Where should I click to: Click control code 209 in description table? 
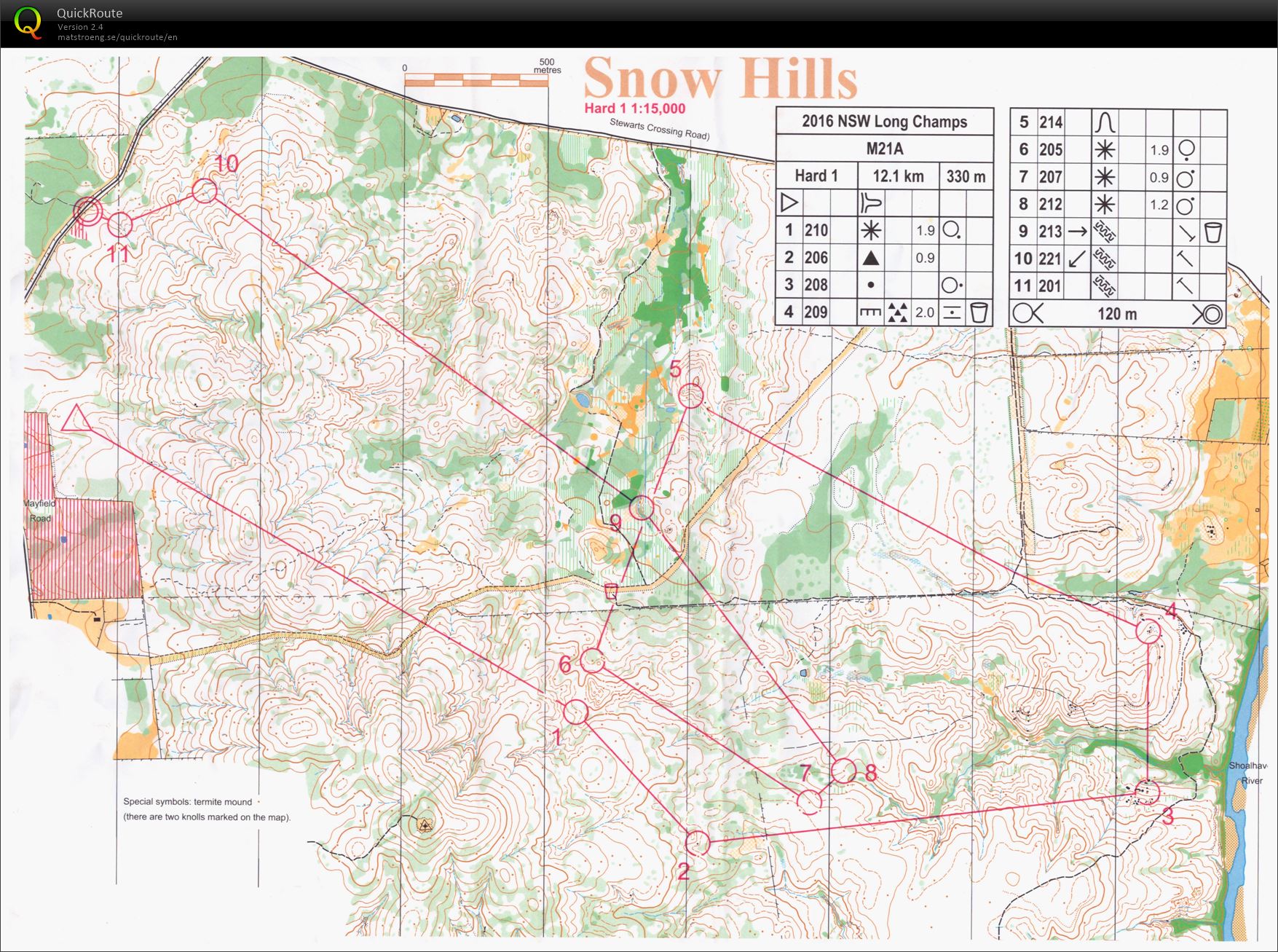[816, 312]
